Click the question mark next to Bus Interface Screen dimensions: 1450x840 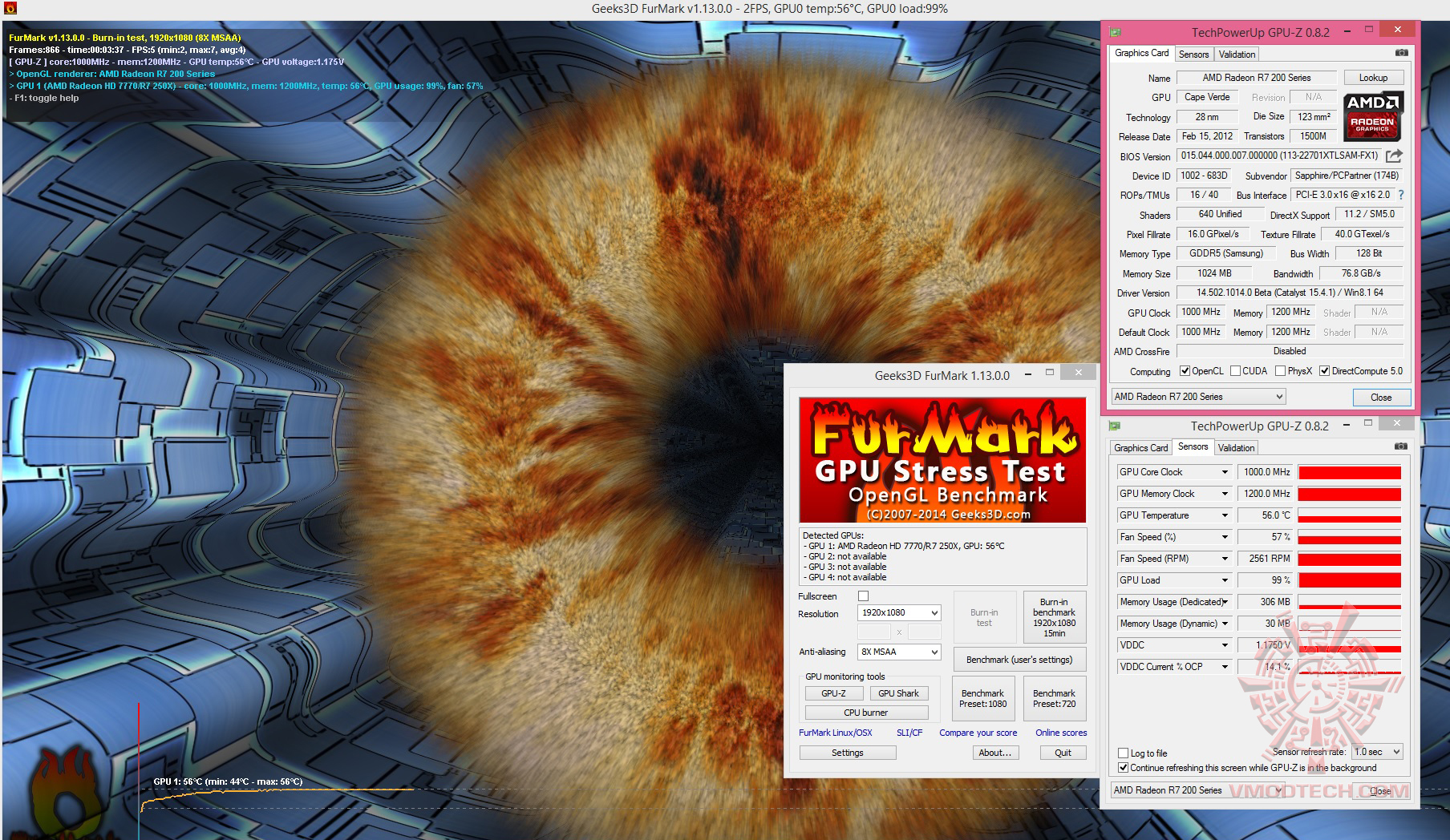(x=1401, y=195)
